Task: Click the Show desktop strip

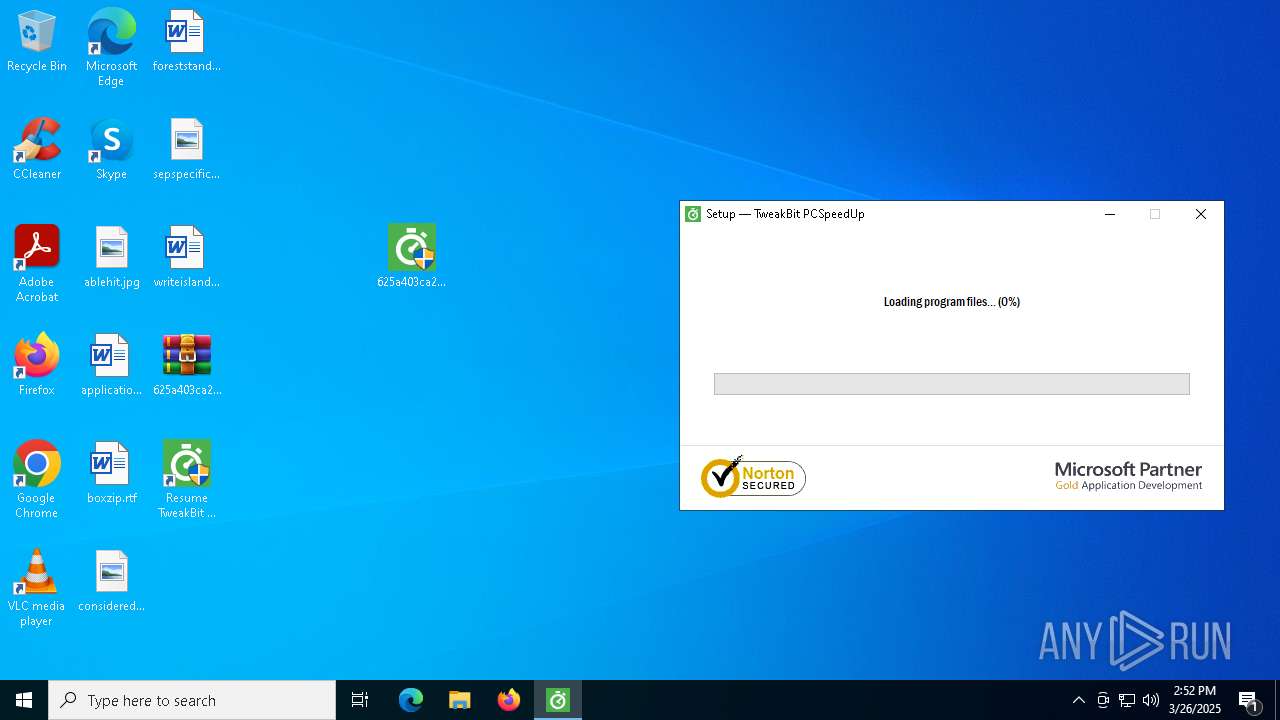Action: [1277, 700]
